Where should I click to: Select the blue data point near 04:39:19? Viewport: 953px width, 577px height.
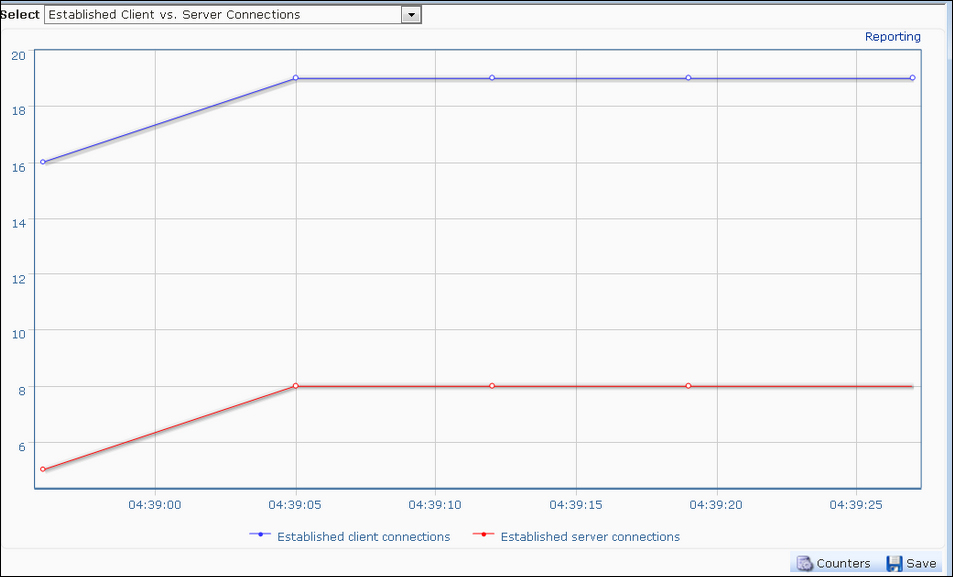tap(688, 78)
